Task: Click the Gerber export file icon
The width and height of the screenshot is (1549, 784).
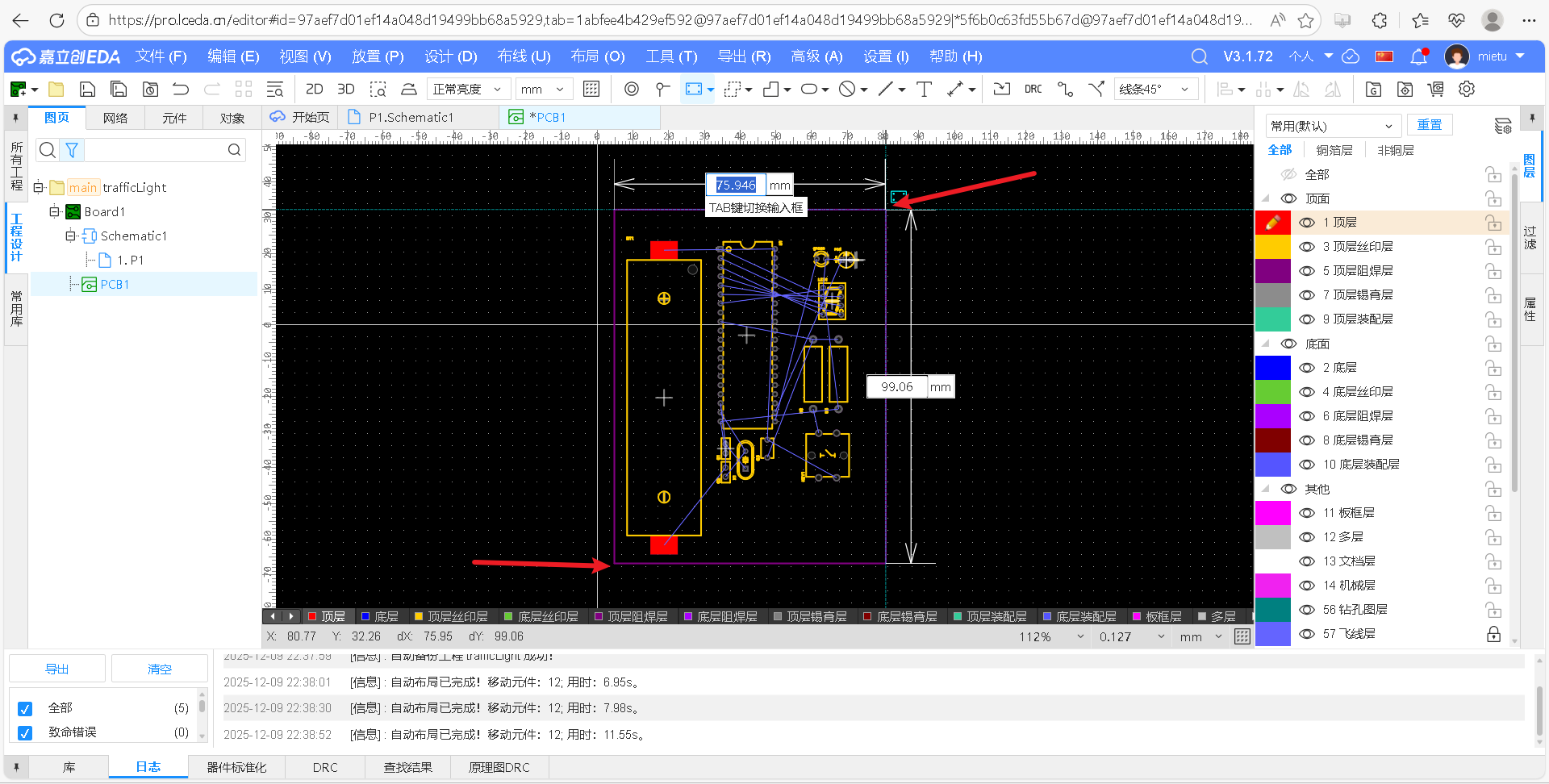Action: pos(1373,90)
